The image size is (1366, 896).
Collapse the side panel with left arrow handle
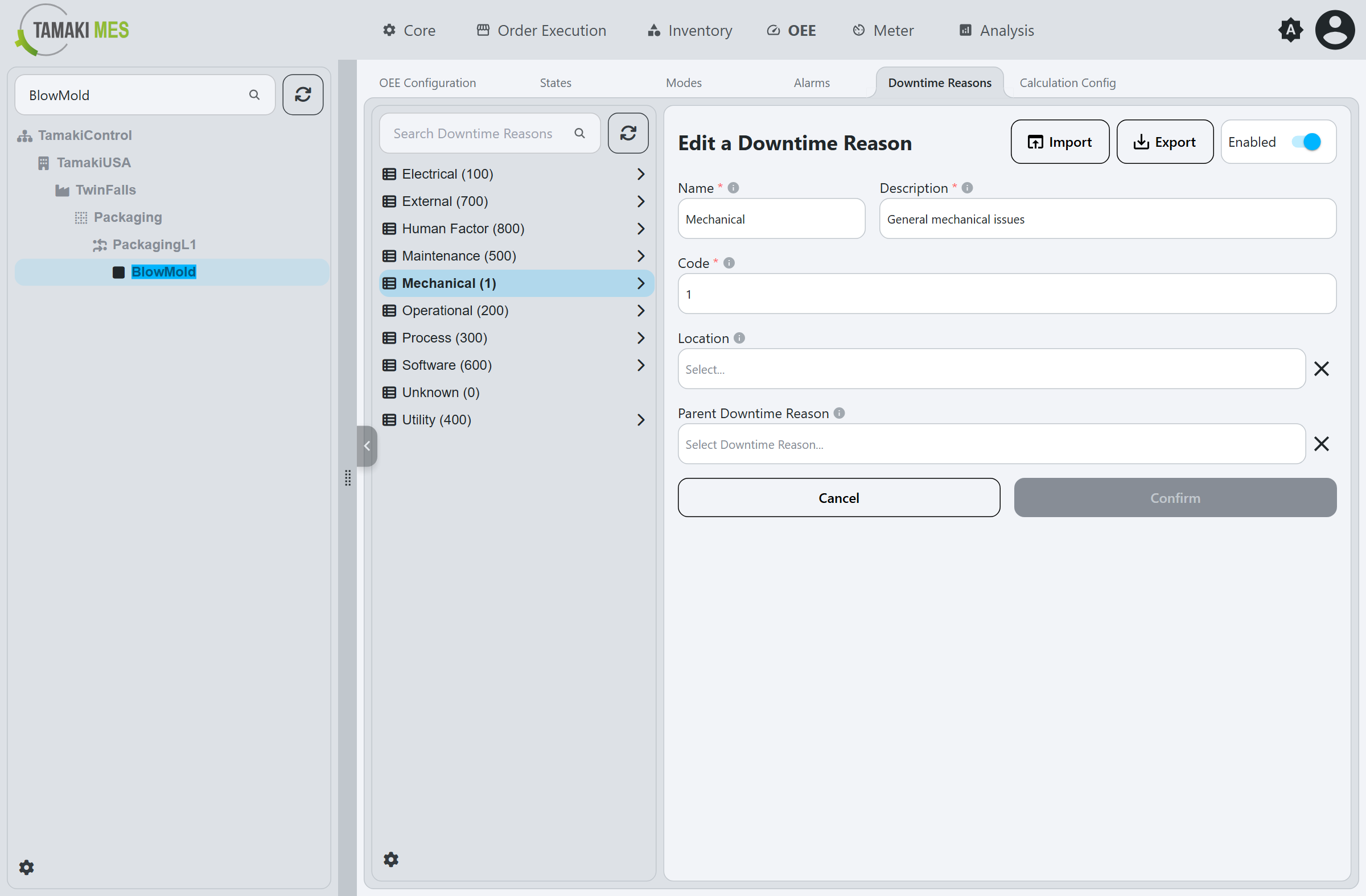(367, 445)
